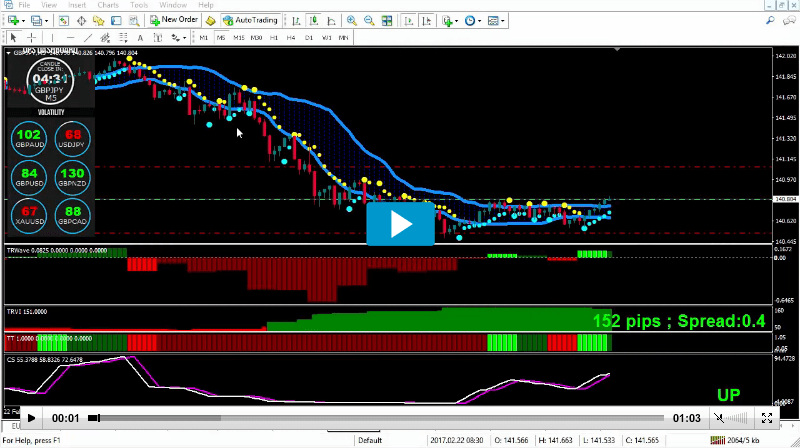Select the Crosshair tool
800x448 pixels.
(x=31, y=37)
